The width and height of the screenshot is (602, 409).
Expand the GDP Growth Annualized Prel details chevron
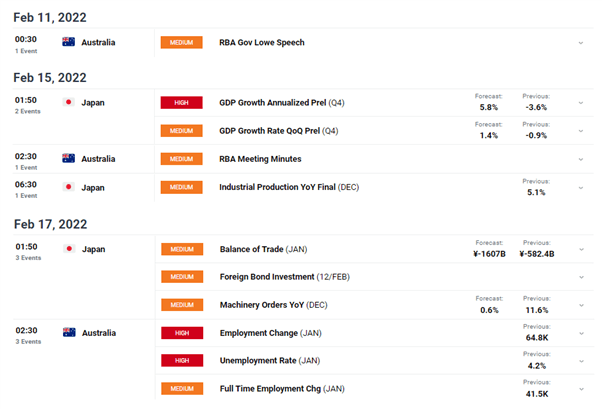pos(581,103)
